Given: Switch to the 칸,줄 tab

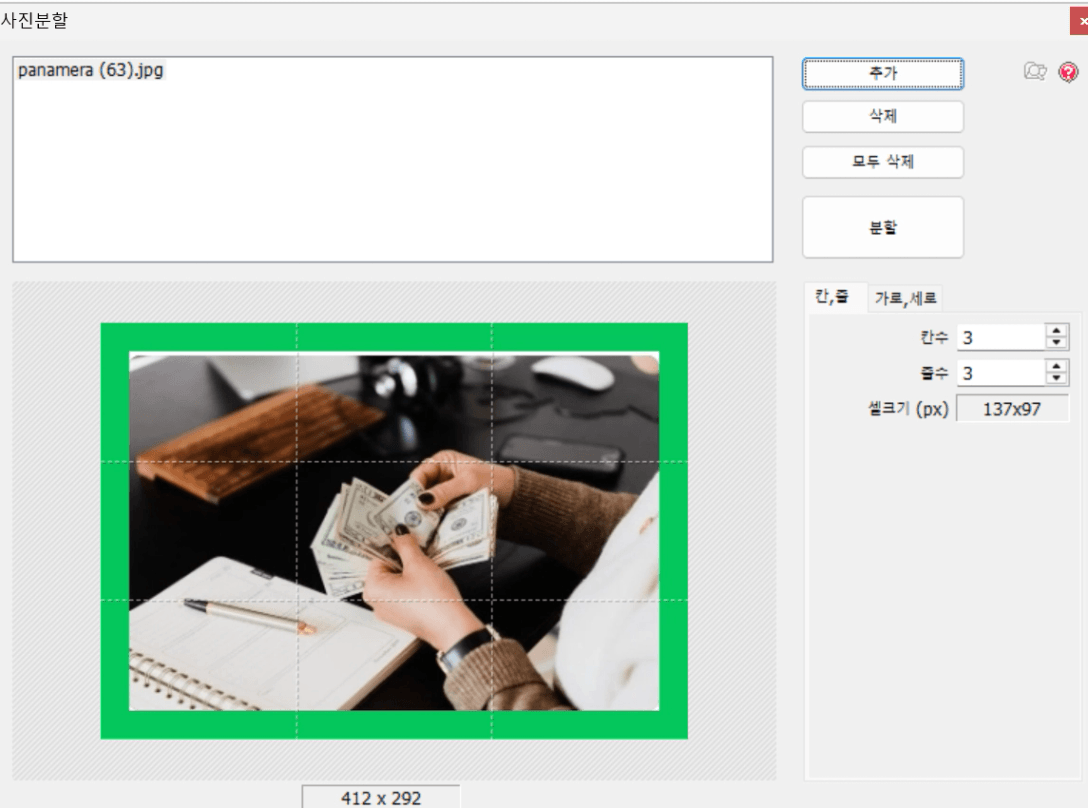Looking at the screenshot, I should [x=832, y=297].
